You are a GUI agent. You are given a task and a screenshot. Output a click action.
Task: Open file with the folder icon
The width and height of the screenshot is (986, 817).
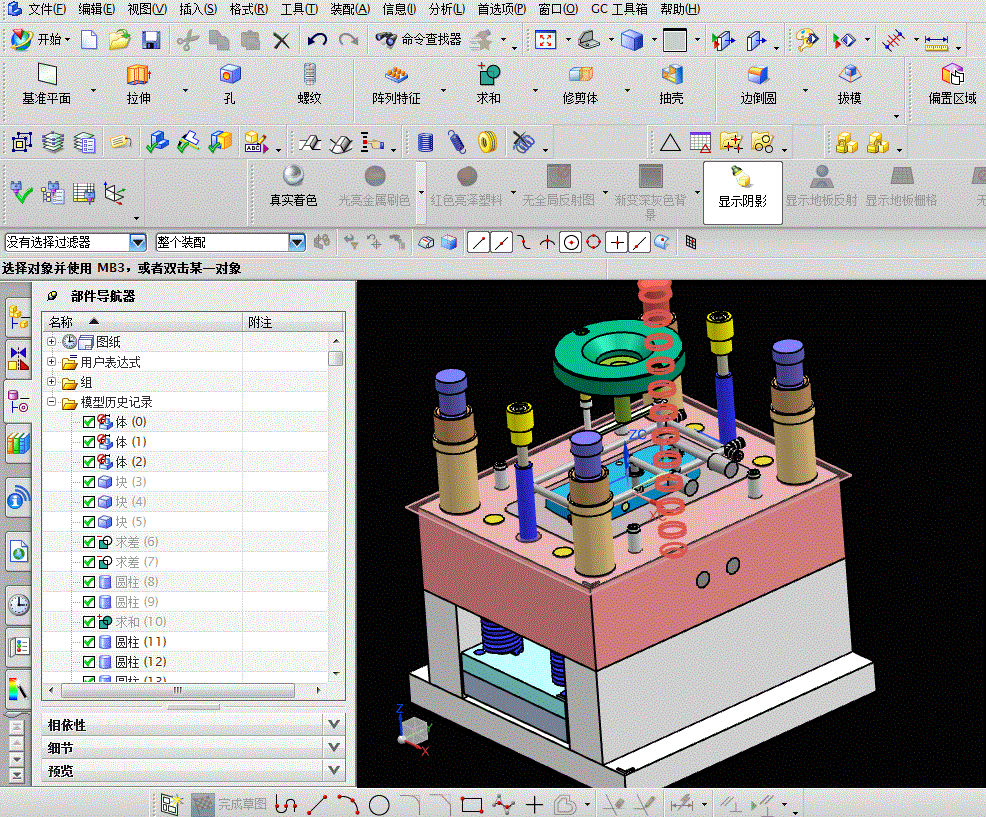pos(119,40)
